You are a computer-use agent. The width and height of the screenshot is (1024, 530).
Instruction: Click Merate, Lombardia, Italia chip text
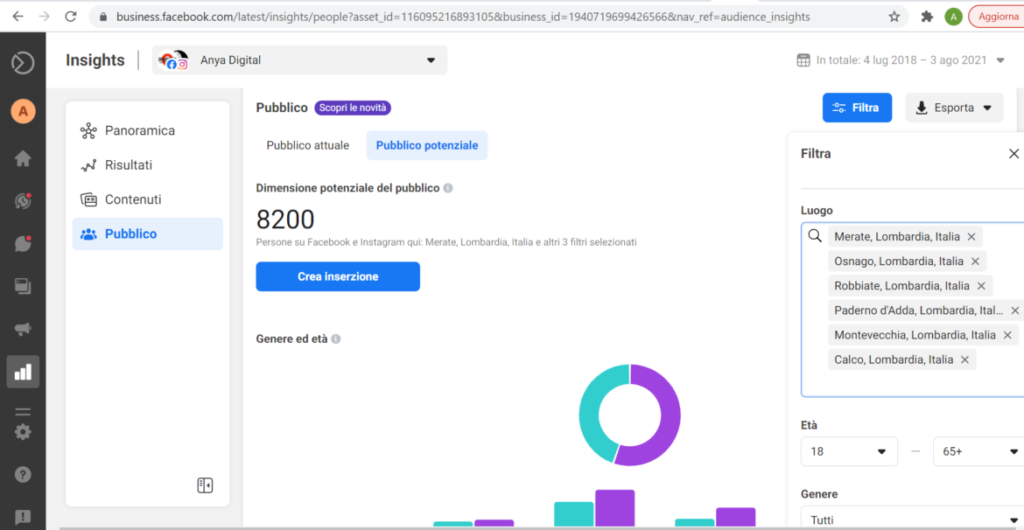tap(897, 236)
